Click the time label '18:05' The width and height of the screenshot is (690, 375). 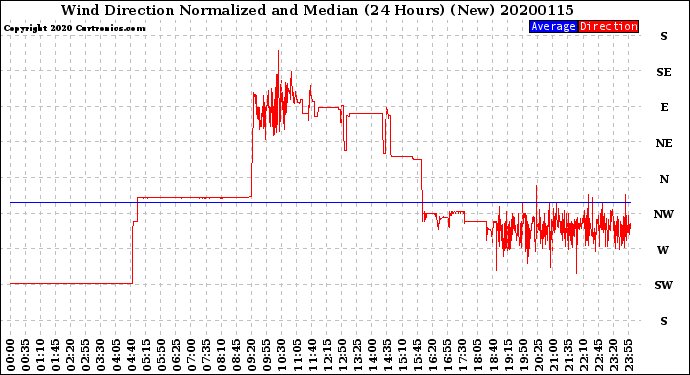click(x=477, y=355)
